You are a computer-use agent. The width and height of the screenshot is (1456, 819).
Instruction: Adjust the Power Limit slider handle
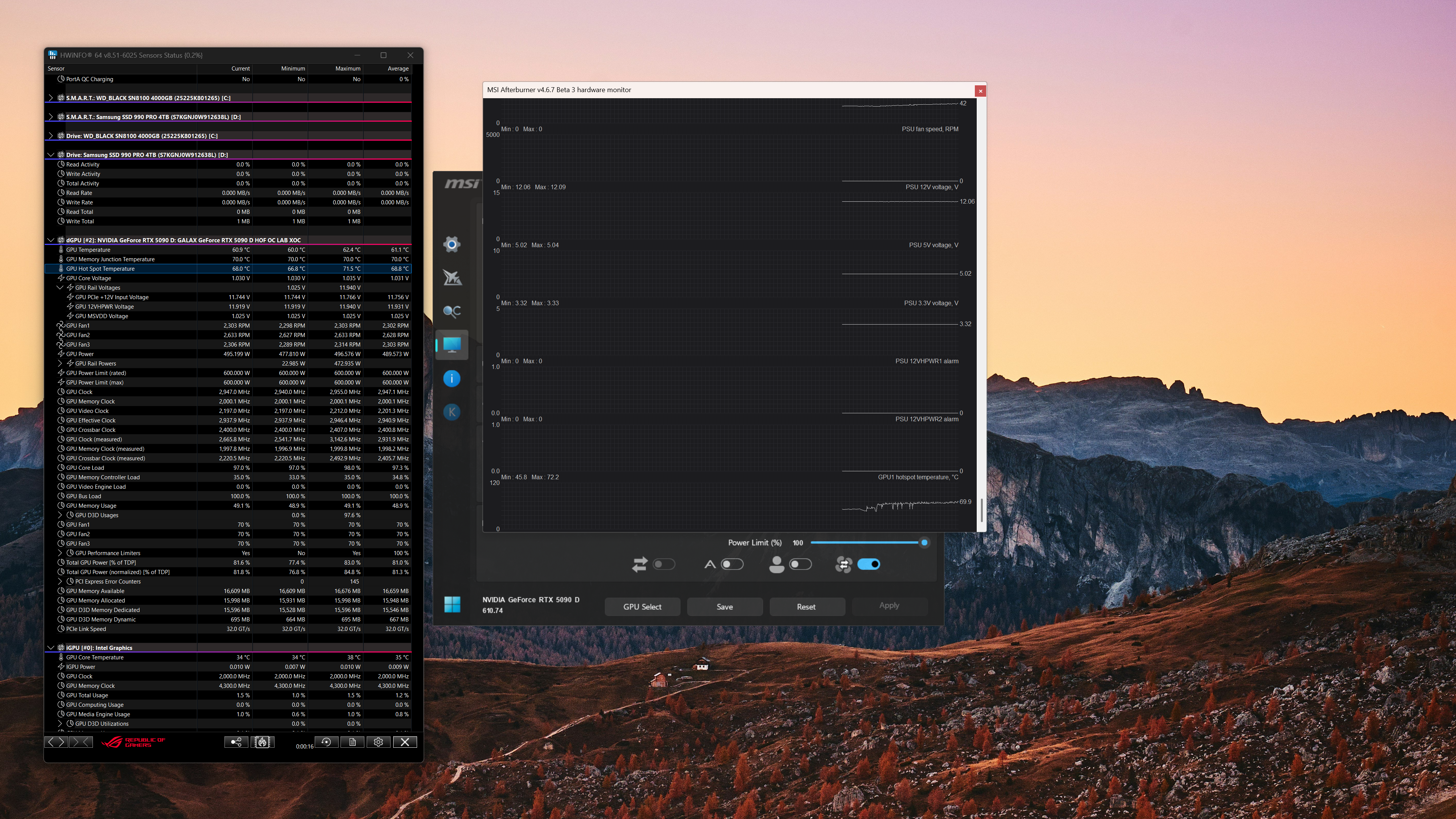point(924,543)
